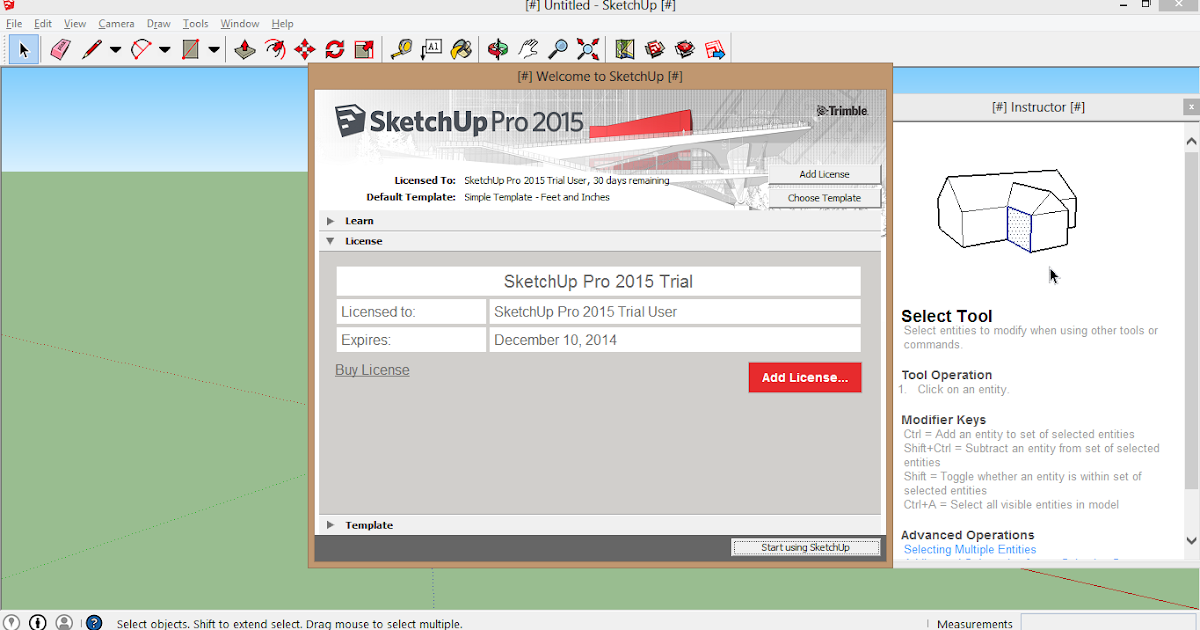Click 'SketchUp Pro 2015 Trial User' cell
1200x630 pixels.
click(x=675, y=312)
